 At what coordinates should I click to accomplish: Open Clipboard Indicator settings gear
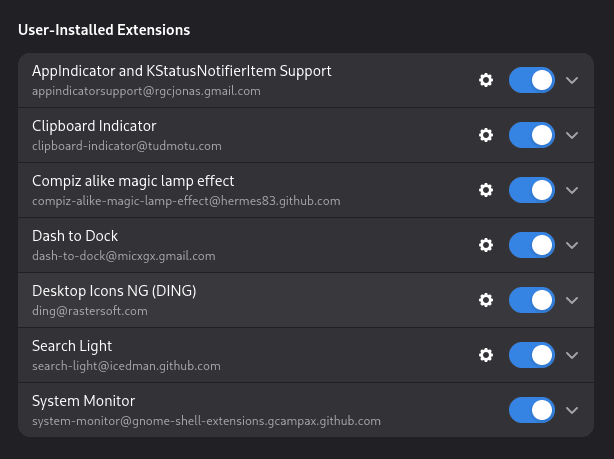[x=486, y=135]
